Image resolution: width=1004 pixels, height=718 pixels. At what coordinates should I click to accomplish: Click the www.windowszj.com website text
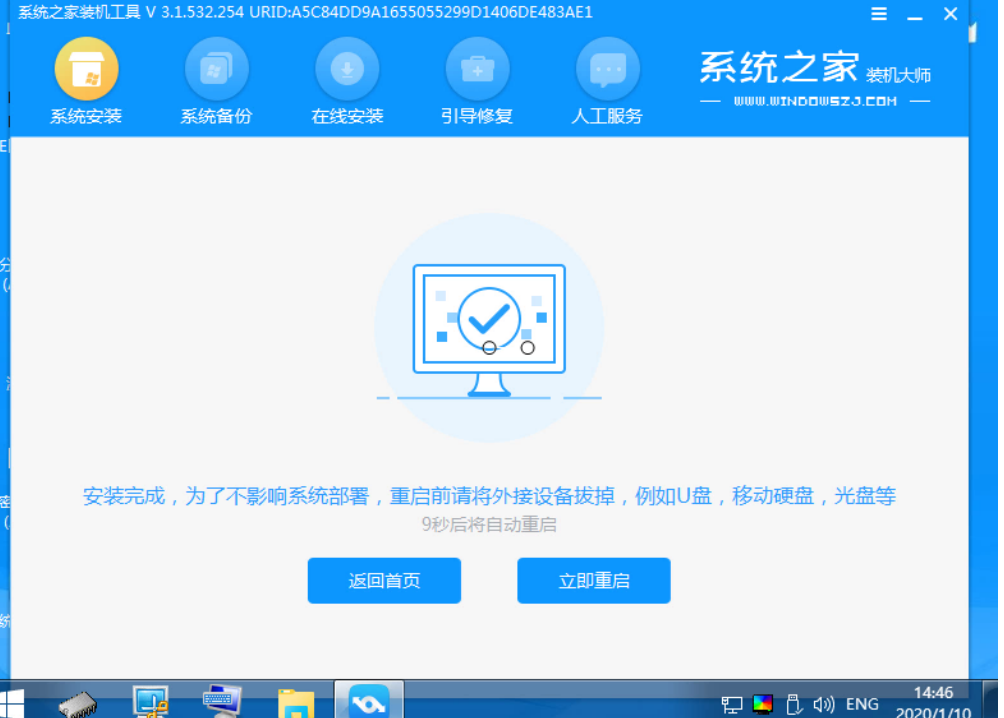(815, 101)
